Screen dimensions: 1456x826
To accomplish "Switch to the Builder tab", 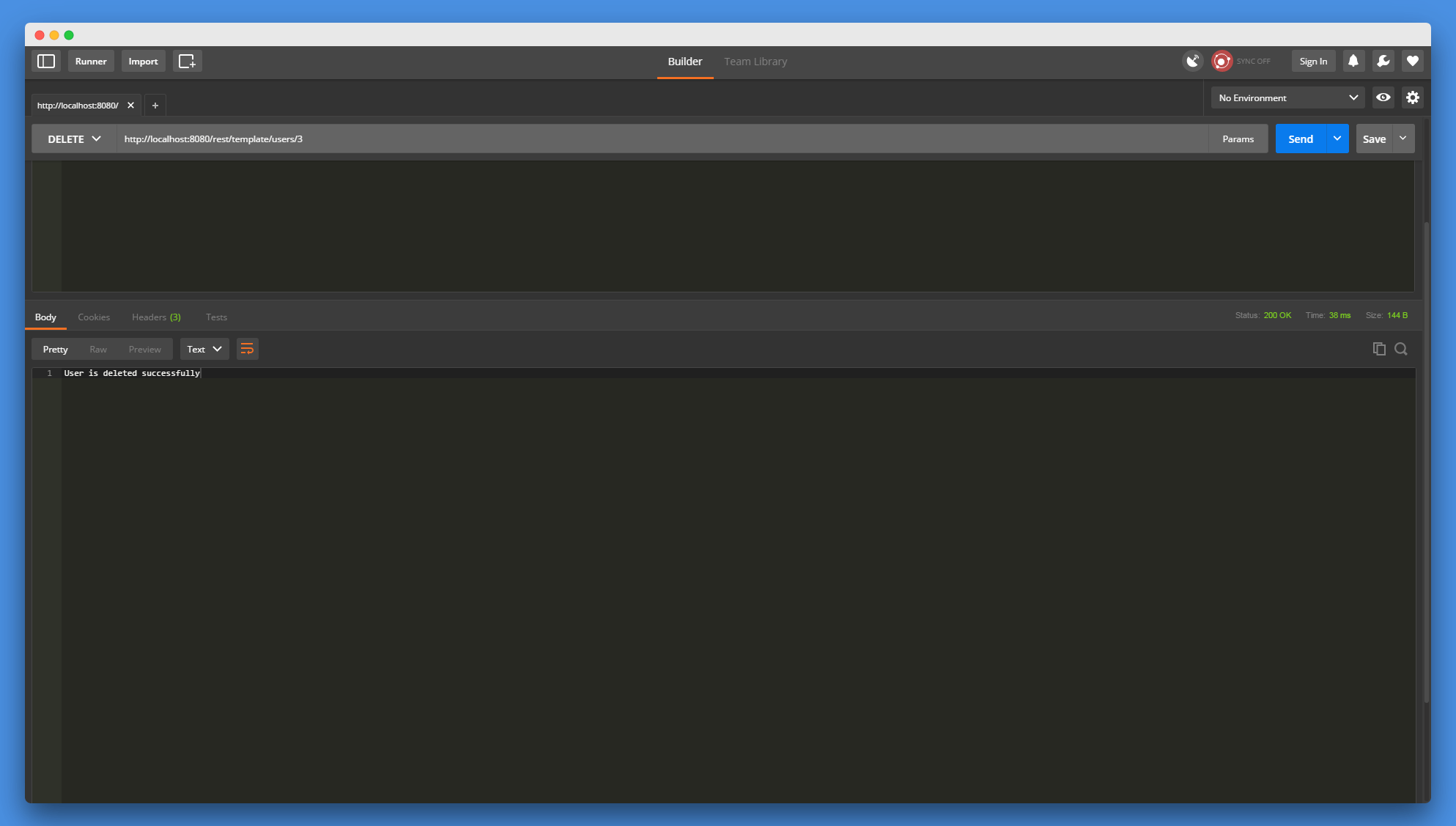I will [x=685, y=62].
